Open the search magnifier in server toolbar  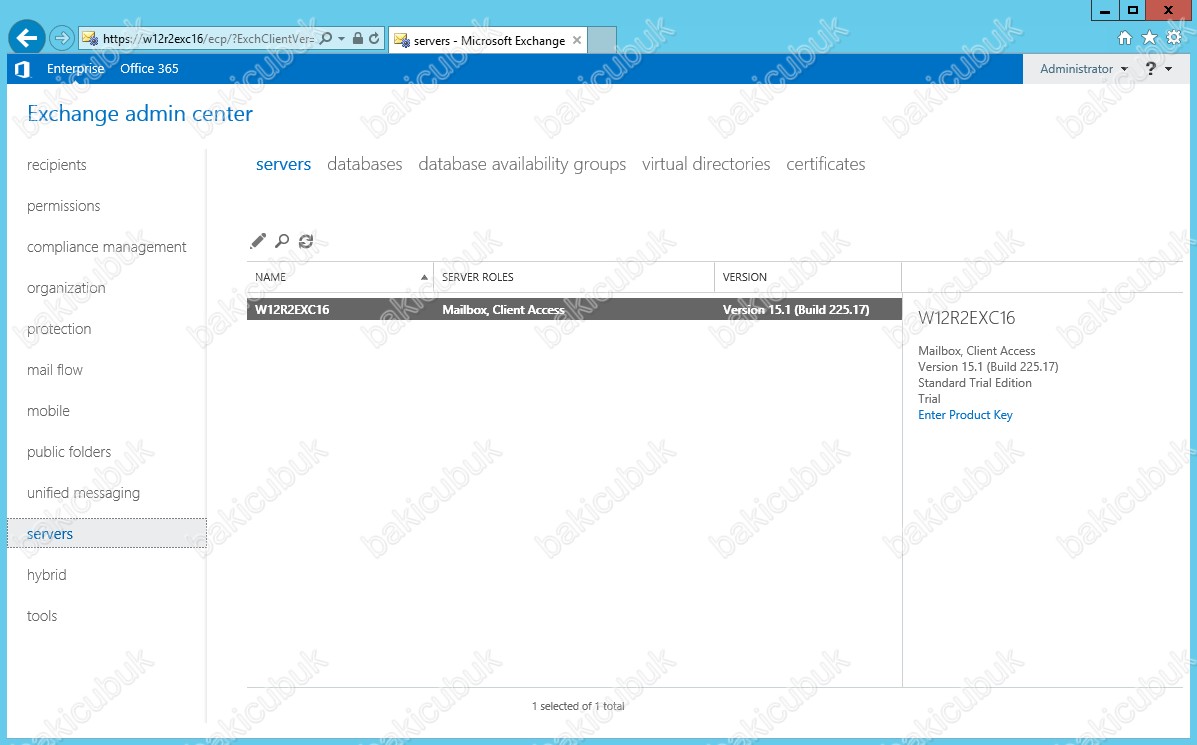(x=282, y=241)
